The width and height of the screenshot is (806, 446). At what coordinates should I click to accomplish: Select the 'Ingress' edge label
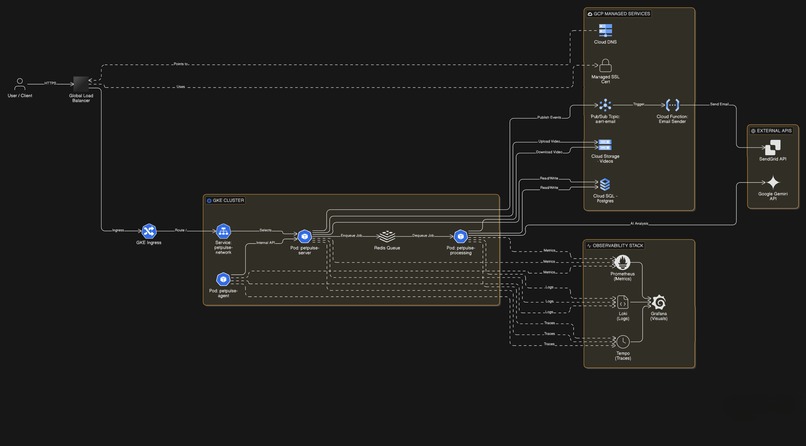pos(118,230)
